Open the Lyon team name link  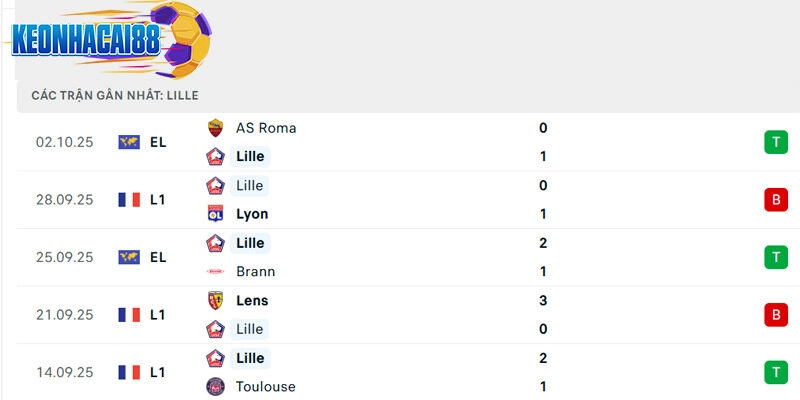[x=252, y=214]
